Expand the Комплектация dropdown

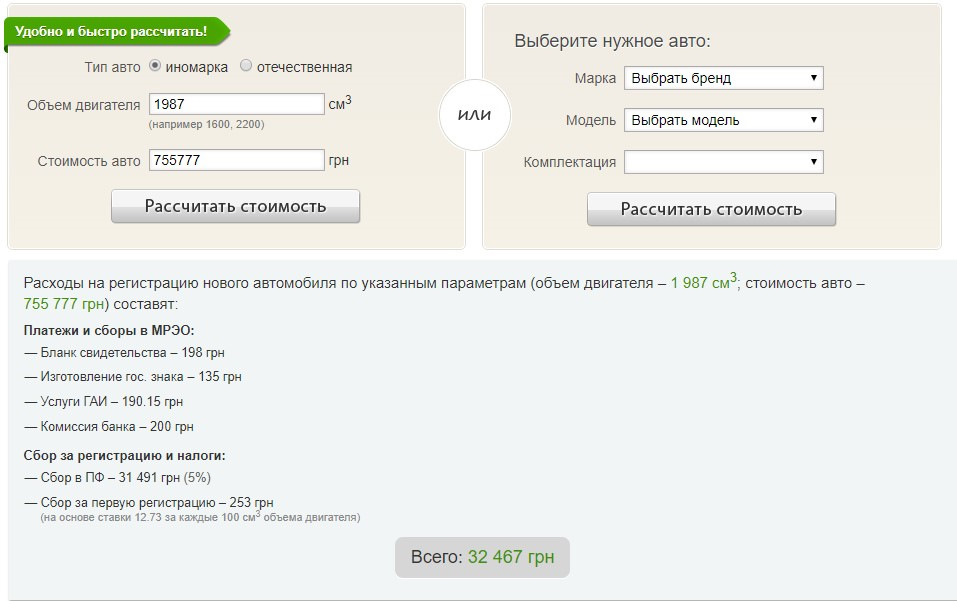click(723, 162)
